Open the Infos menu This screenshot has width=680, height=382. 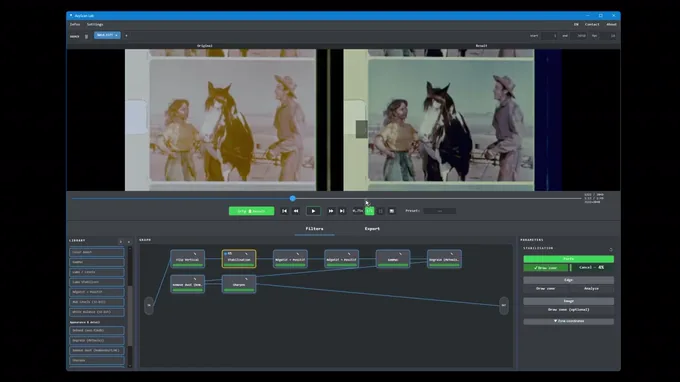(75, 25)
